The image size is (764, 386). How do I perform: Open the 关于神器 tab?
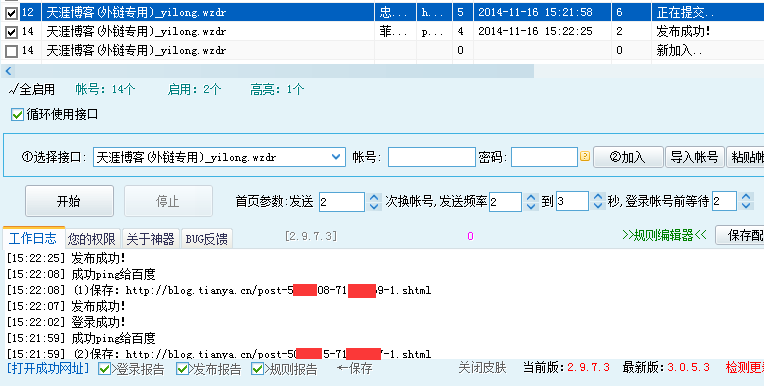[151, 239]
